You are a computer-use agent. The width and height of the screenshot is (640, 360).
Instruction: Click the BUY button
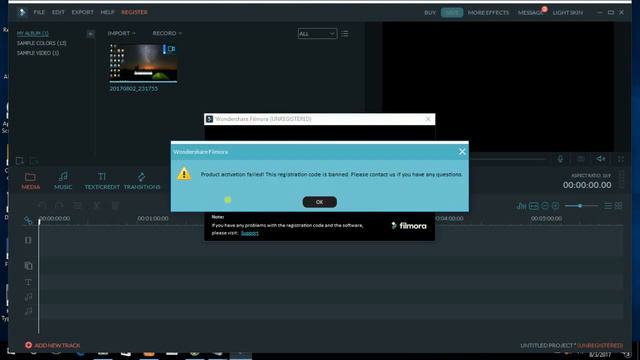click(430, 13)
